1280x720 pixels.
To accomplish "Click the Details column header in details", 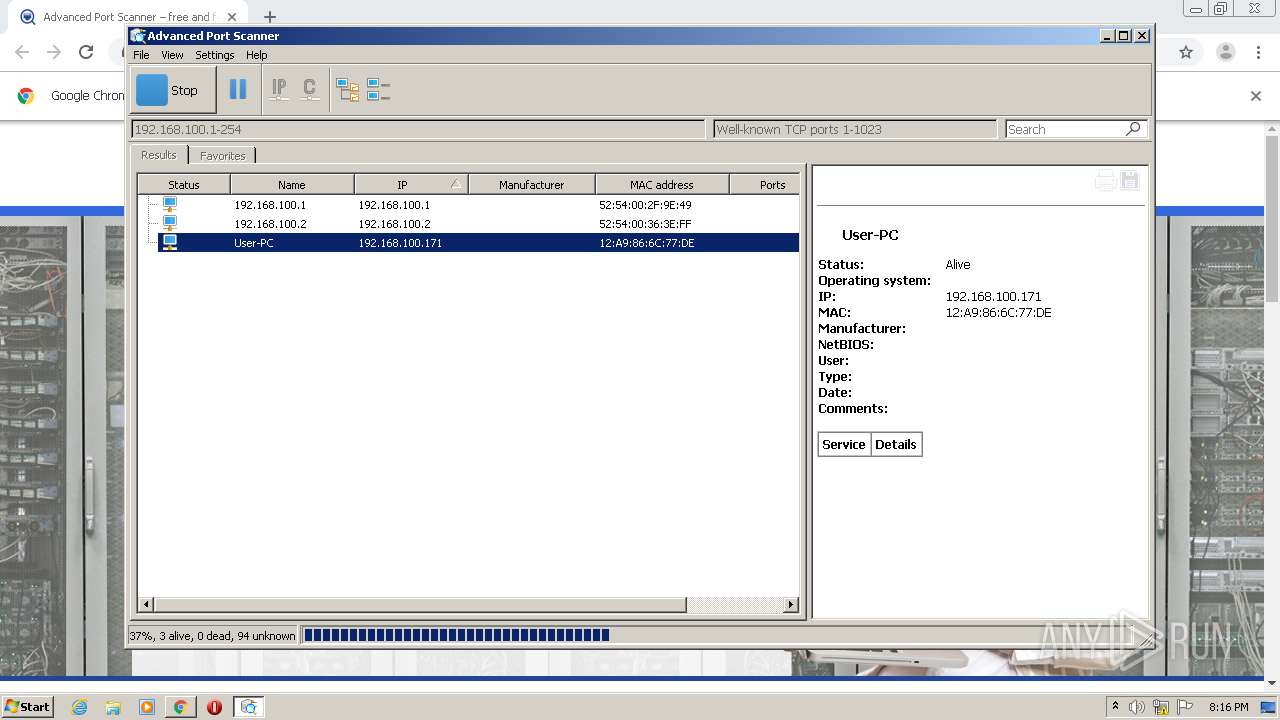I will point(896,444).
